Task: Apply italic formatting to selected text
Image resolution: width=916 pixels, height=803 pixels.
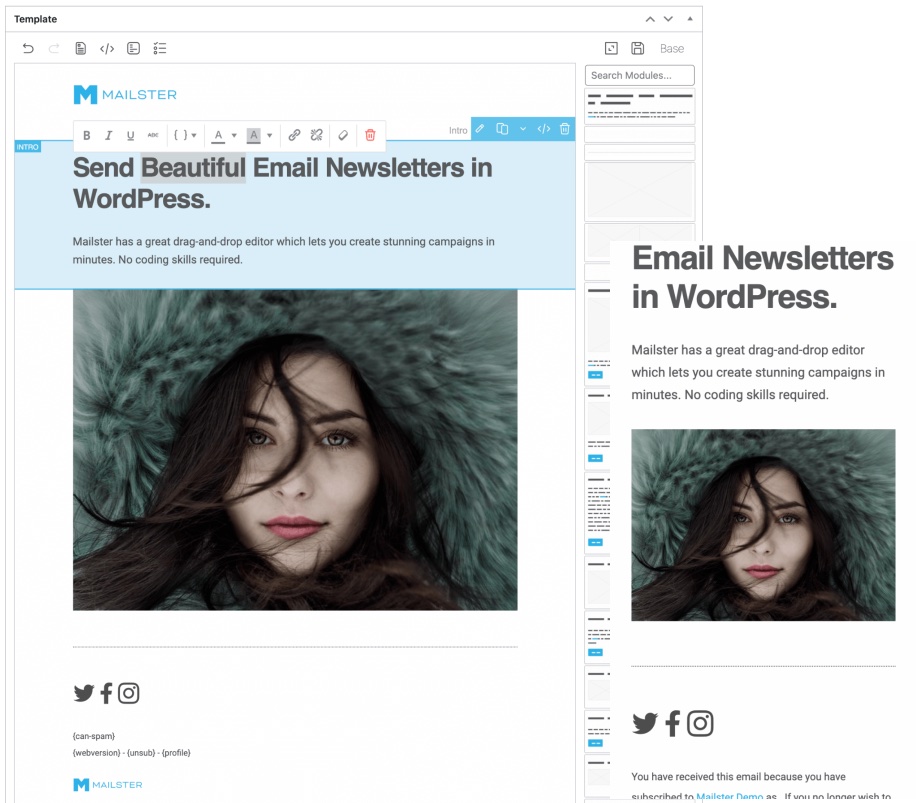Action: click(x=108, y=135)
